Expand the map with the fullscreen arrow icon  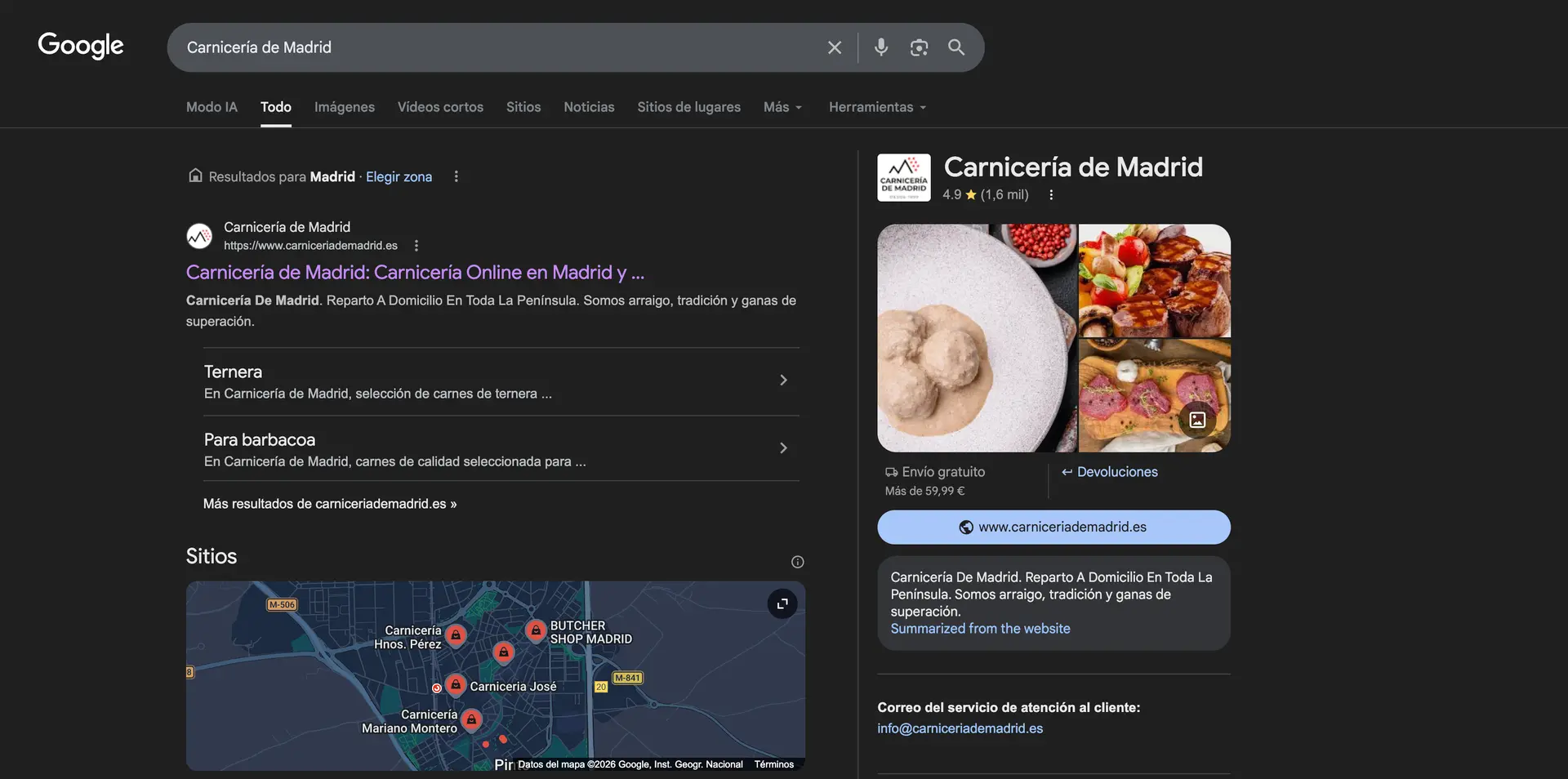782,603
